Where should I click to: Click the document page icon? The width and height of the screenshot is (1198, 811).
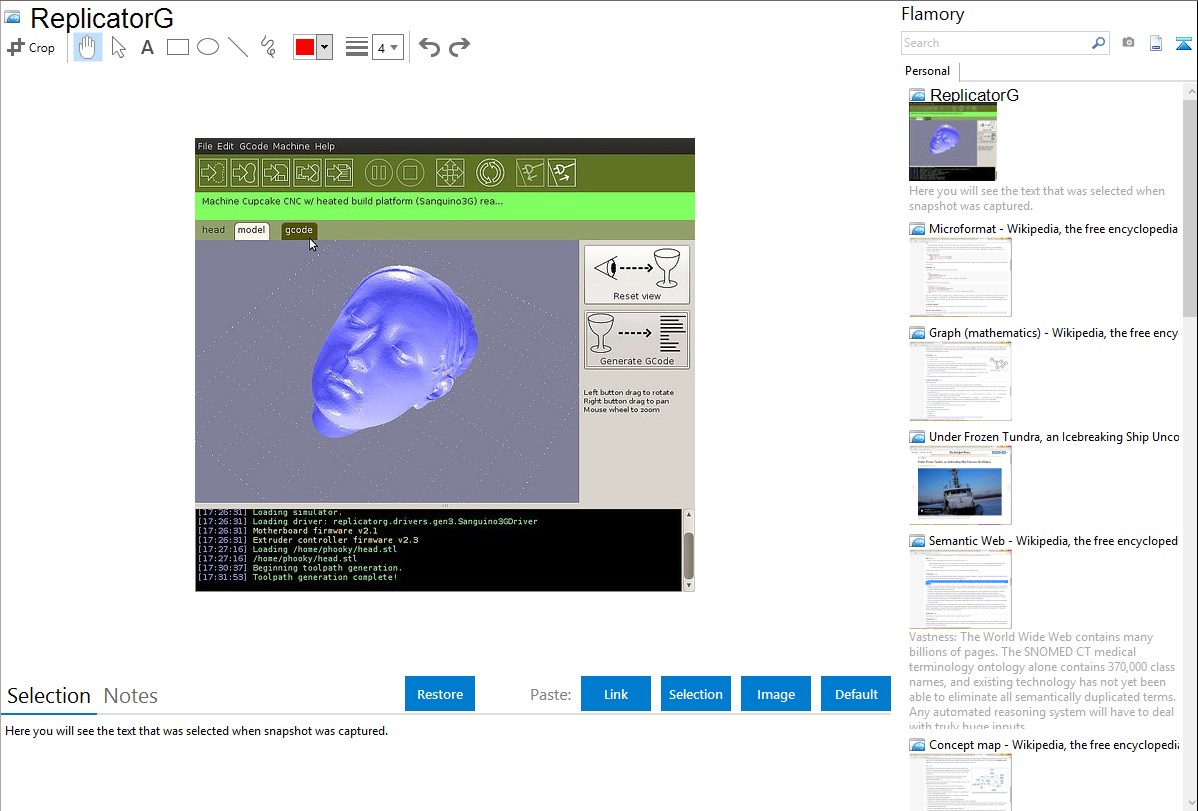pos(1156,43)
